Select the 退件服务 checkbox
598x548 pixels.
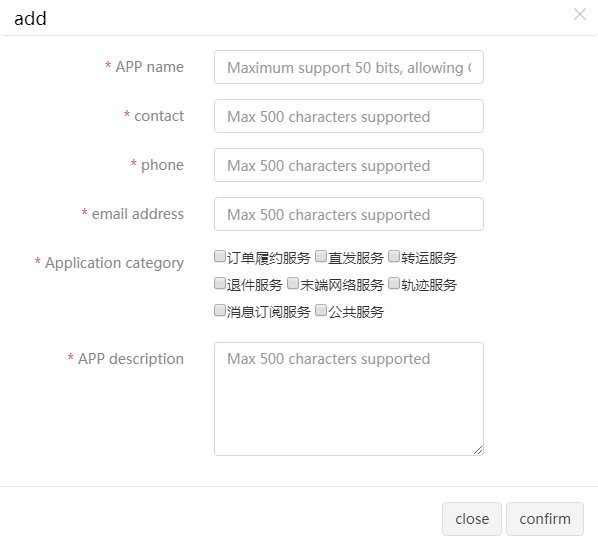(x=220, y=283)
